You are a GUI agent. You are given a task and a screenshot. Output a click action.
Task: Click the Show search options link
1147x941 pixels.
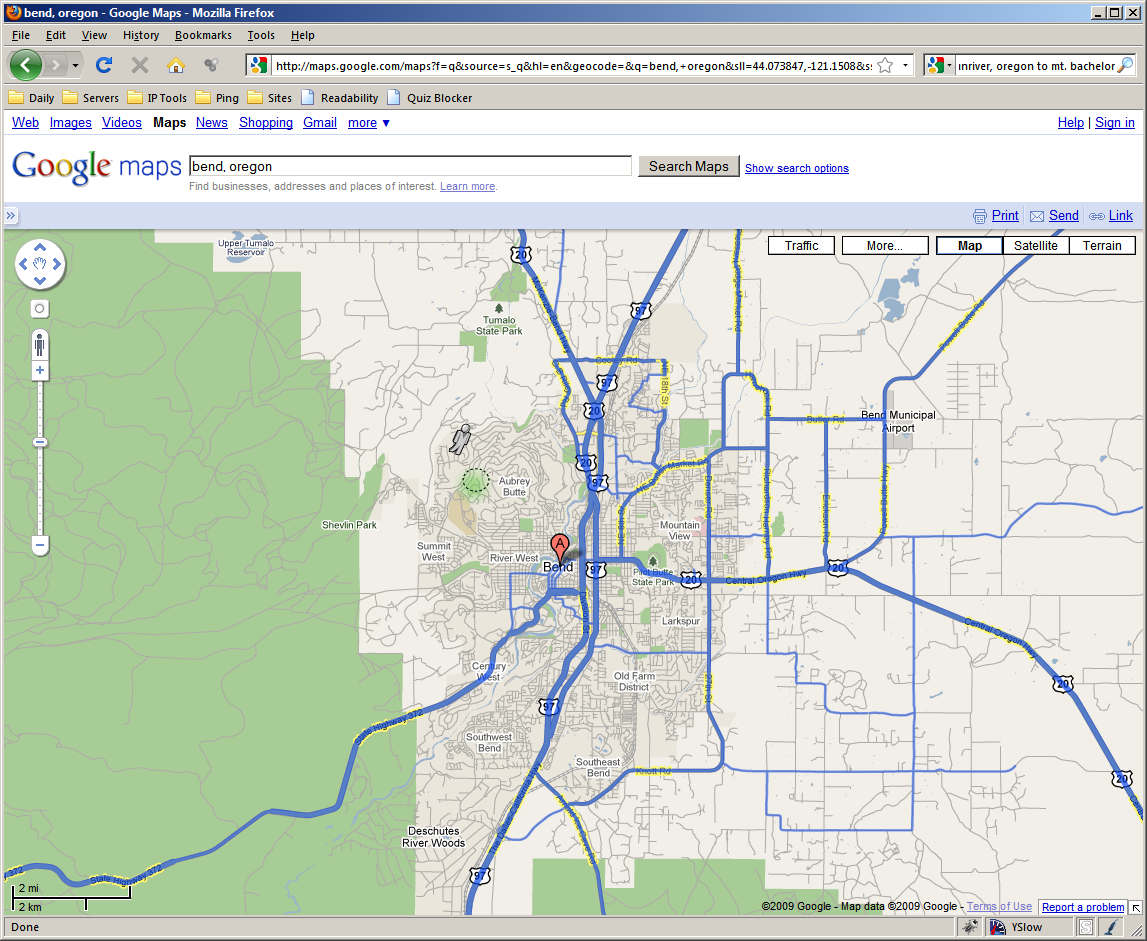pos(796,168)
